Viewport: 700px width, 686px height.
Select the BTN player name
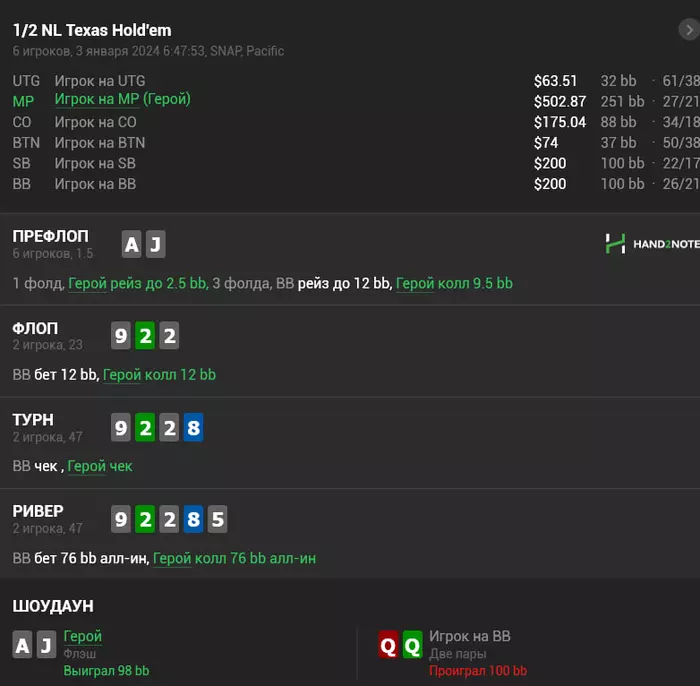(100, 143)
